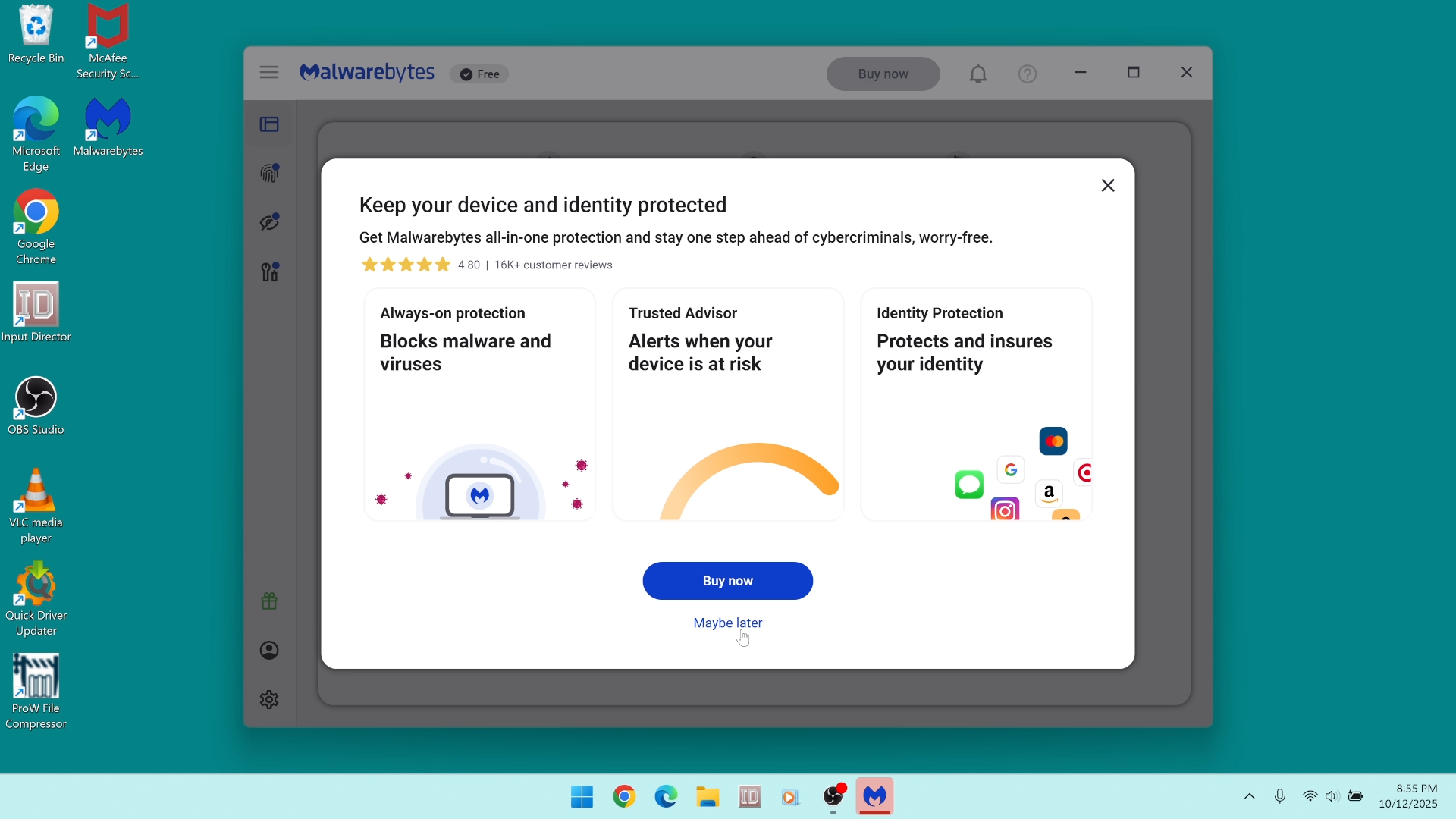This screenshot has height=819, width=1456.
Task: Select the Always-on protection card
Action: [x=480, y=404]
